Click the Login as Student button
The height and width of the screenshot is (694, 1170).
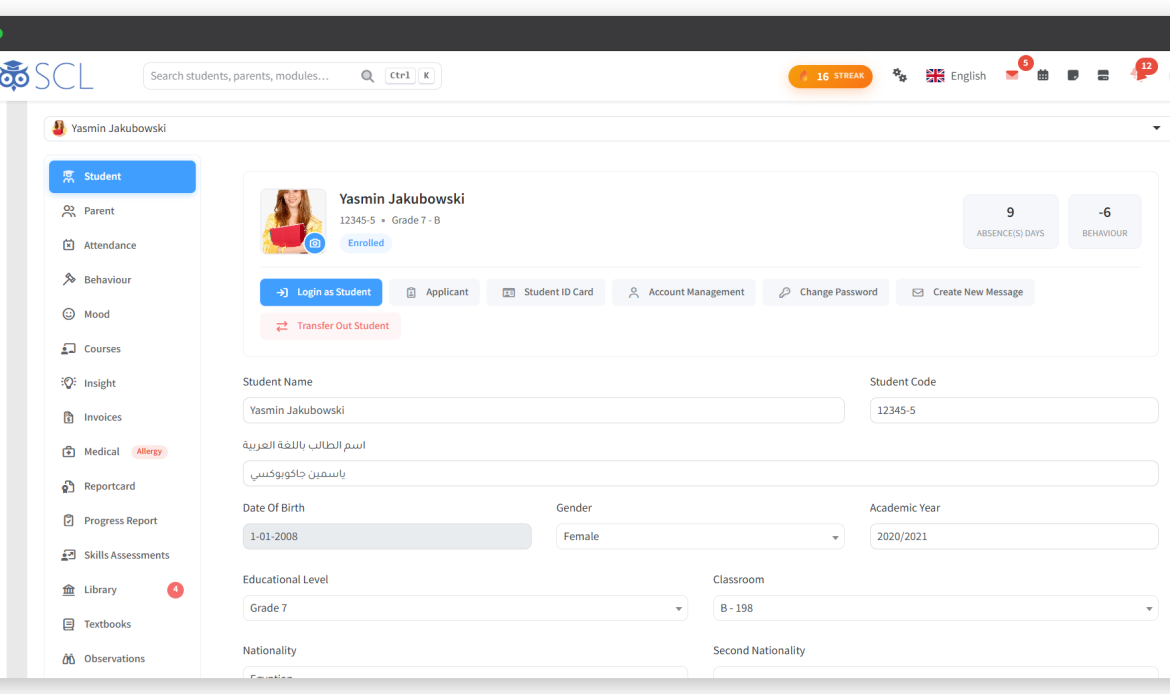click(321, 293)
